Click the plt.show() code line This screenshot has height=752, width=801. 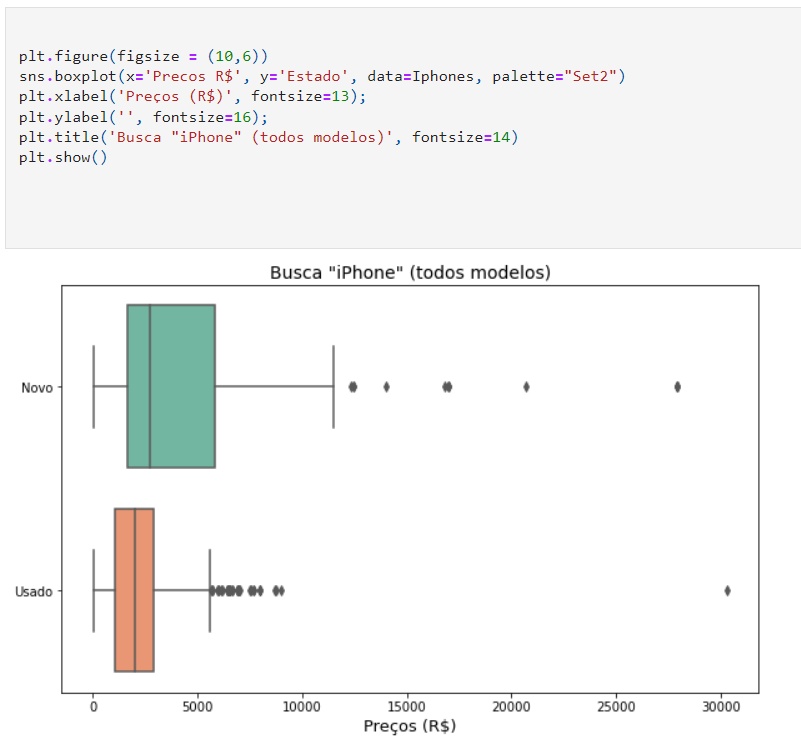pos(63,157)
